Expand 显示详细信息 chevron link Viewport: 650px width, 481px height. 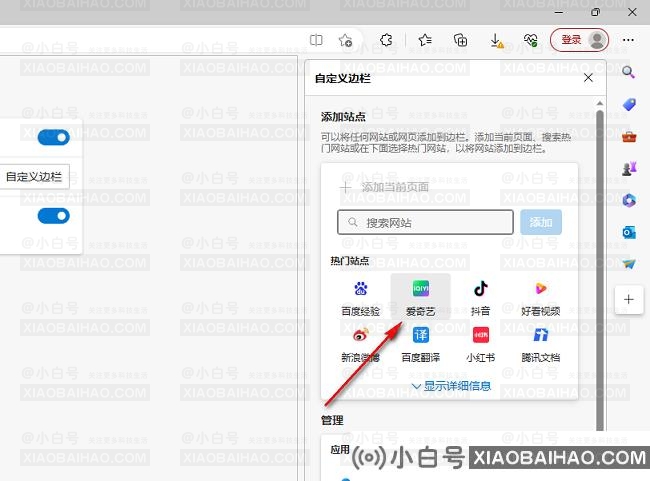tap(451, 386)
